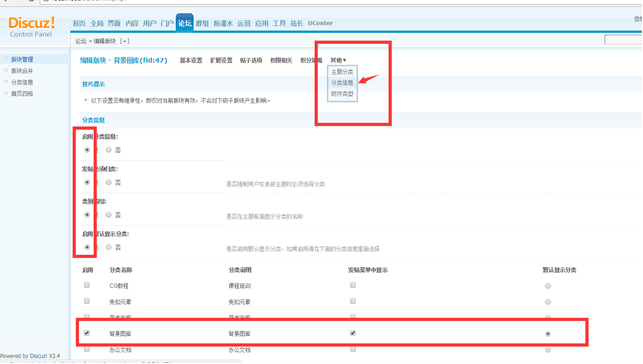Select 背景图库 default display category radio
Image resolution: width=643 pixels, height=364 pixels.
[548, 334]
